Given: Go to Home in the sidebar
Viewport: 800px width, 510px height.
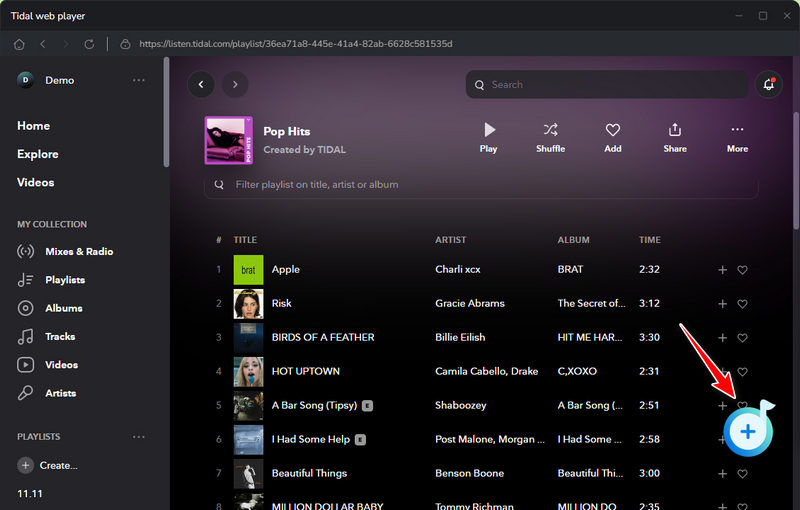Looking at the screenshot, I should 34,126.
